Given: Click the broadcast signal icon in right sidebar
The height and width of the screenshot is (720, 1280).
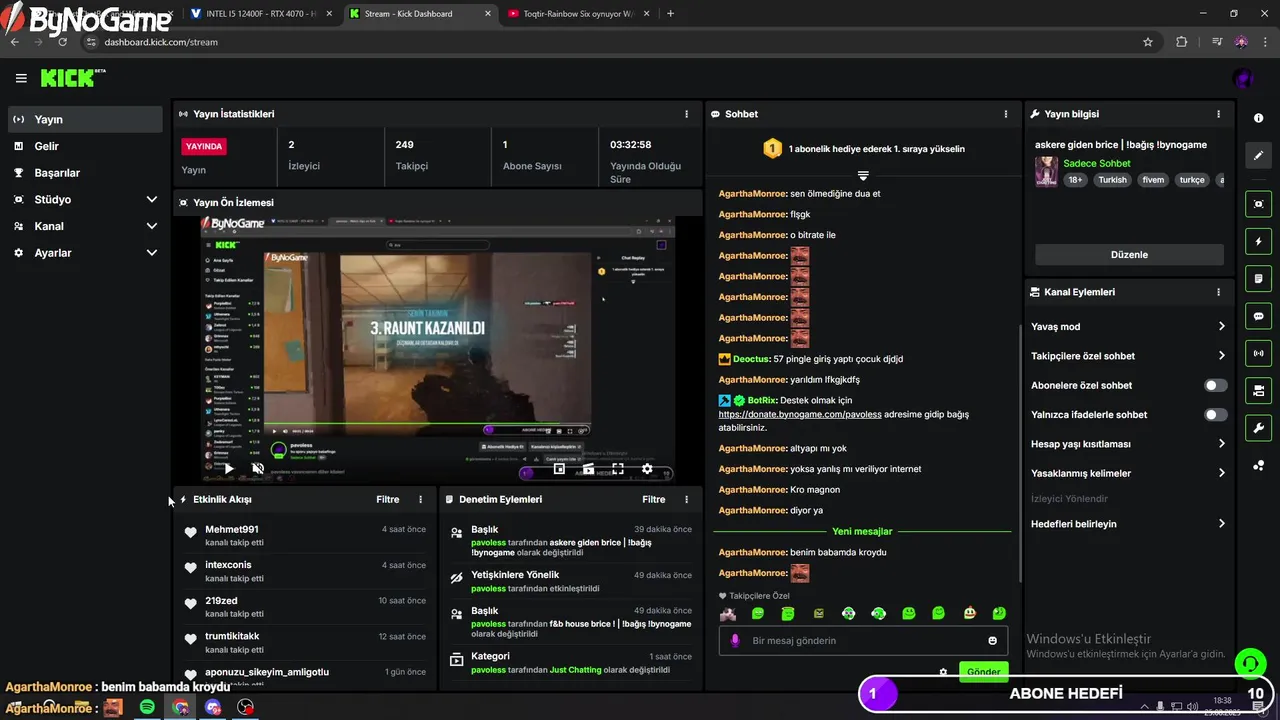Looking at the screenshot, I should point(1258,353).
